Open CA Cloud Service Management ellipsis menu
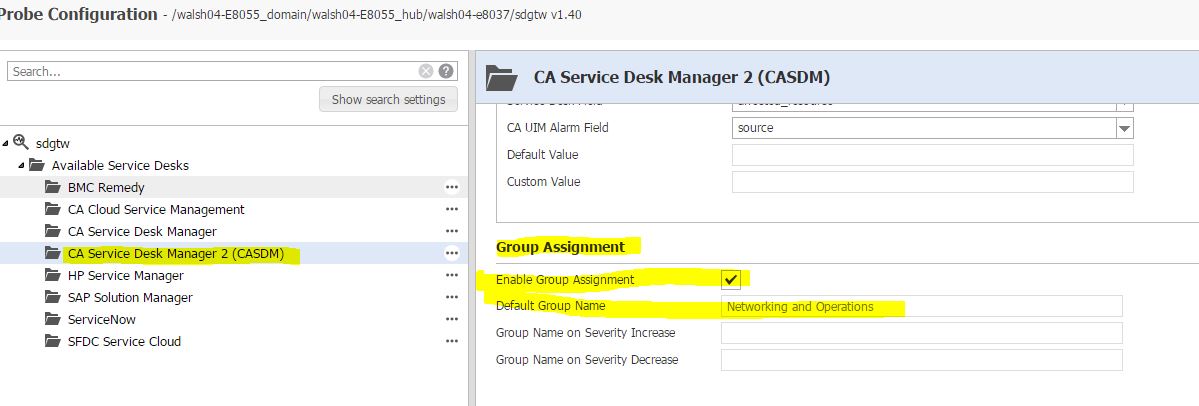Image resolution: width=1199 pixels, height=406 pixels. [x=452, y=209]
